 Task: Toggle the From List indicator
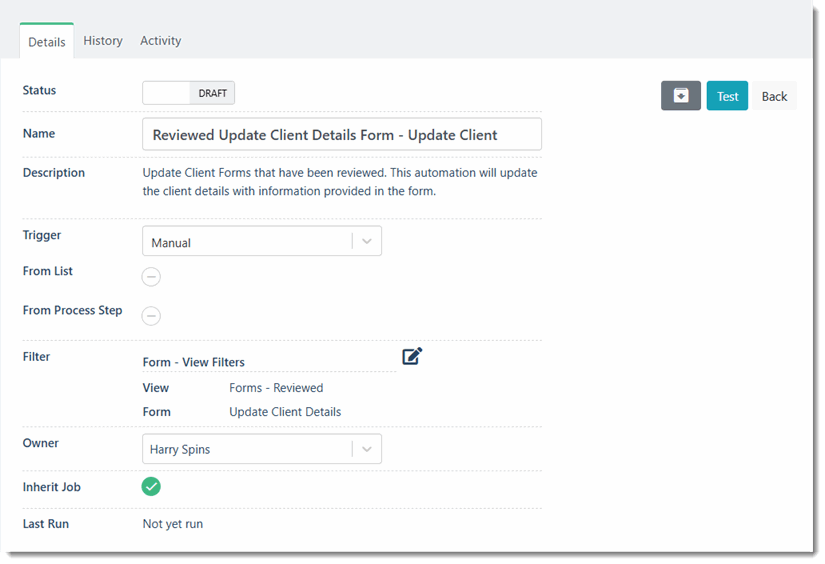click(151, 276)
